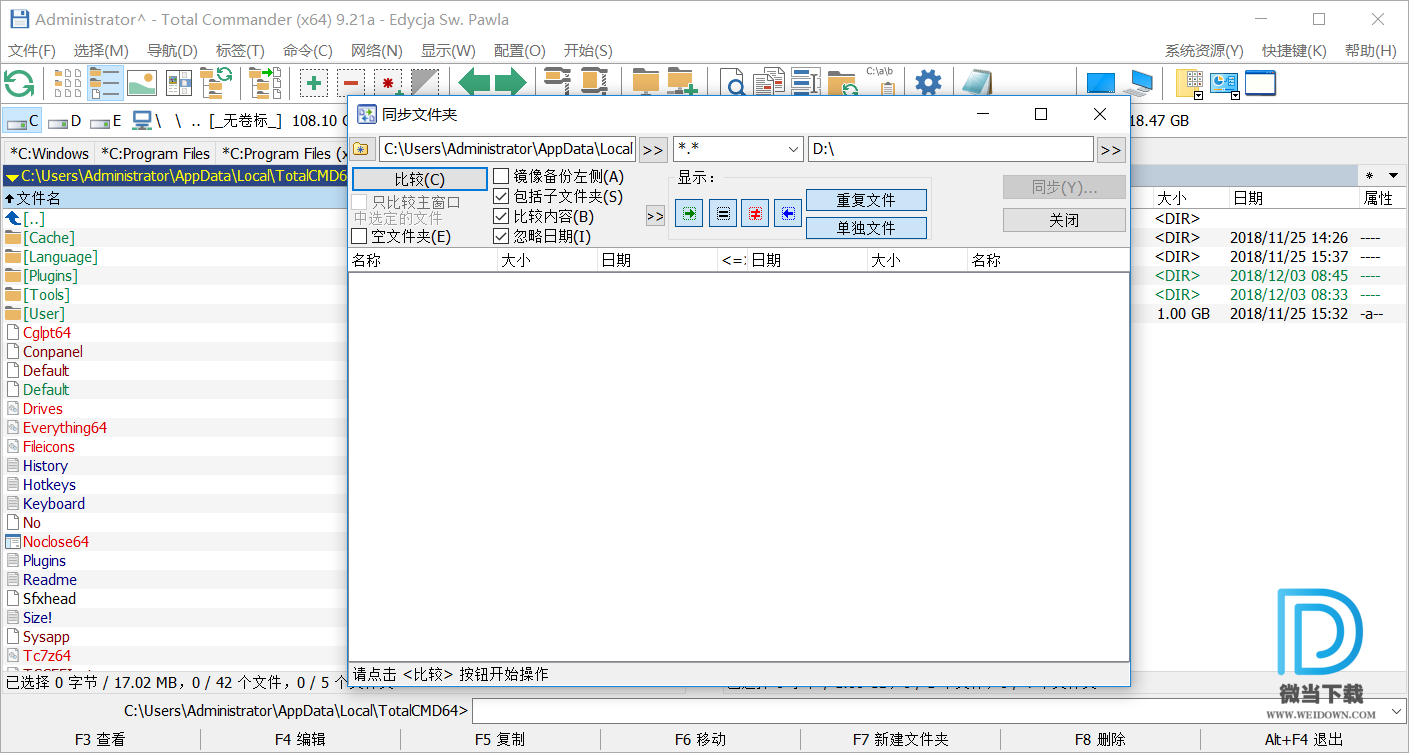Click the blue desktop monitor icon
The width and height of the screenshot is (1409, 753).
(1100, 83)
